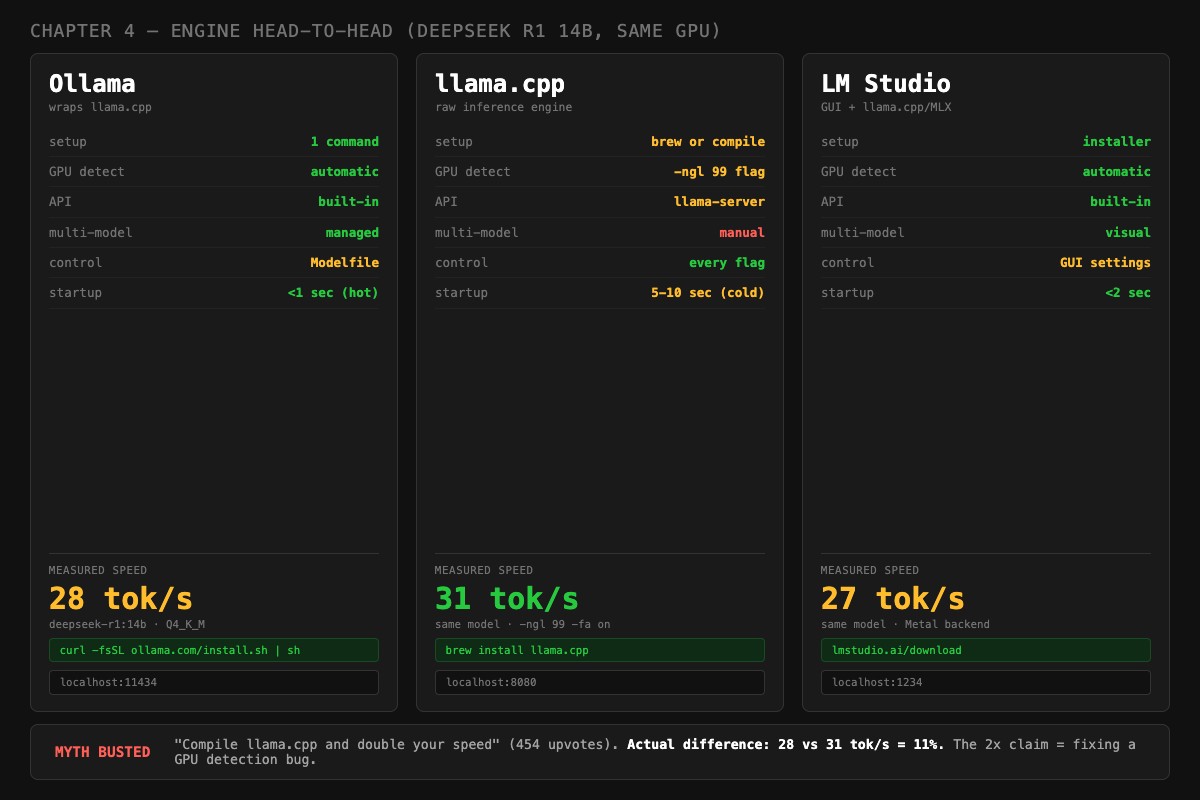Click the localhost:11434 address box
Image resolution: width=1200 pixels, height=800 pixels.
[x=214, y=682]
